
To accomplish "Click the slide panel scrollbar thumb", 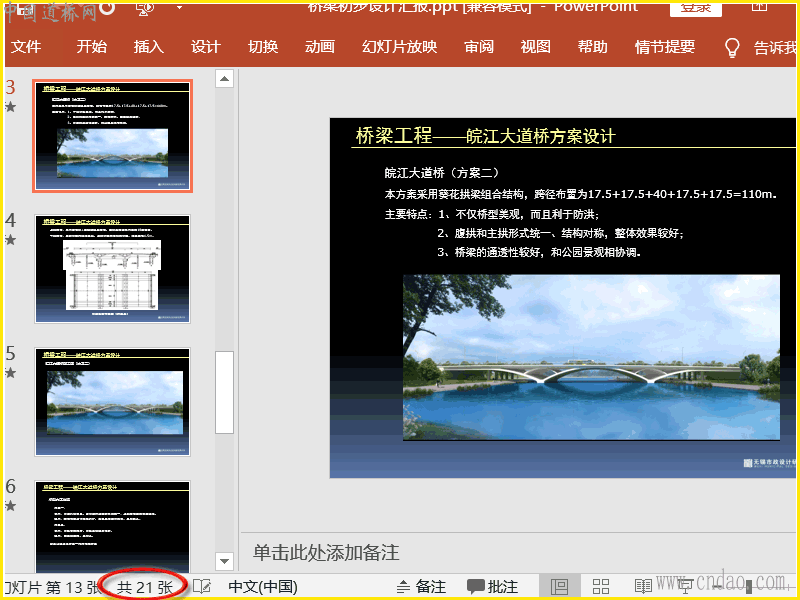I will point(224,392).
